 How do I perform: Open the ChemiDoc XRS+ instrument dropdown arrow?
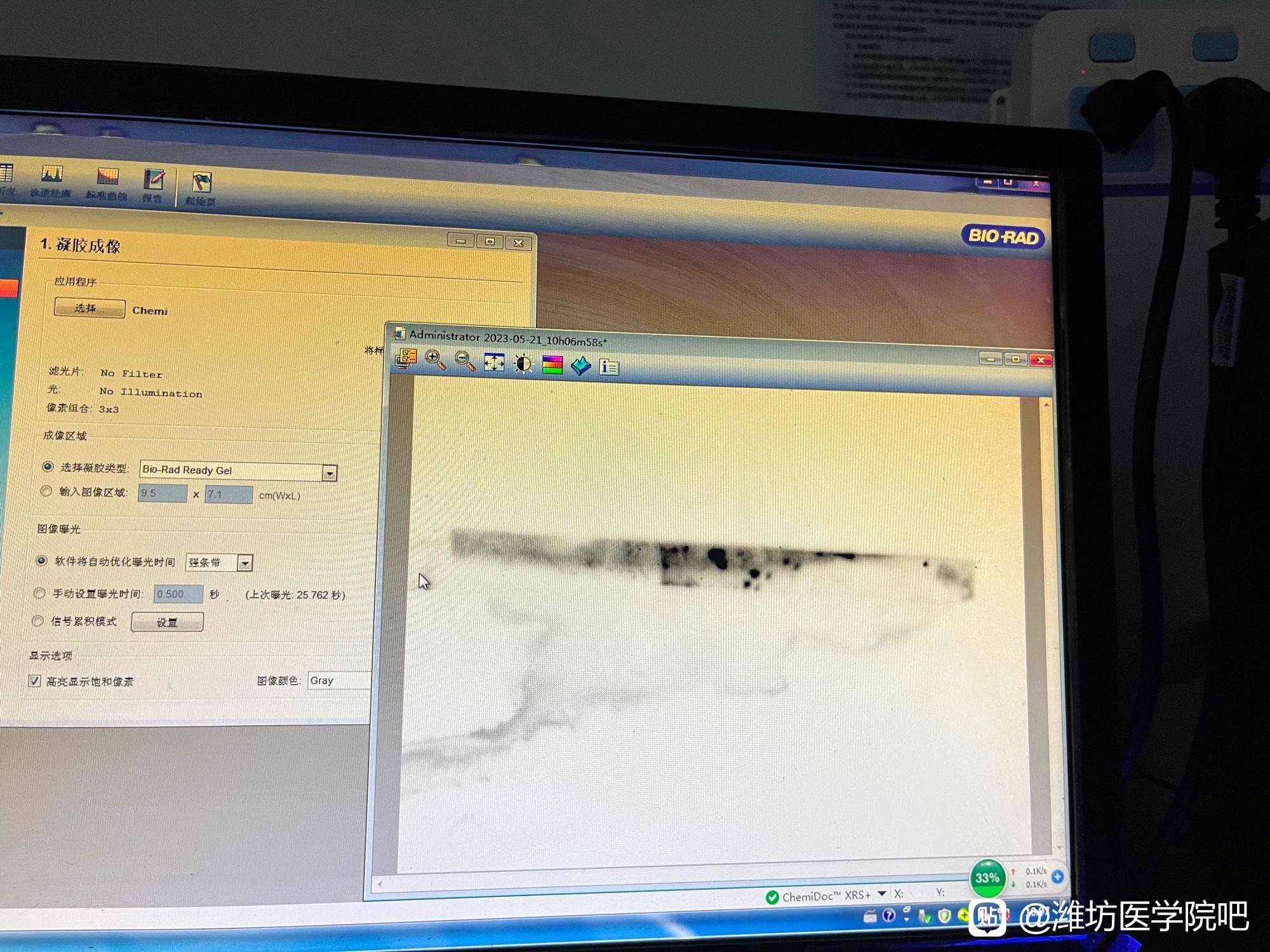881,894
